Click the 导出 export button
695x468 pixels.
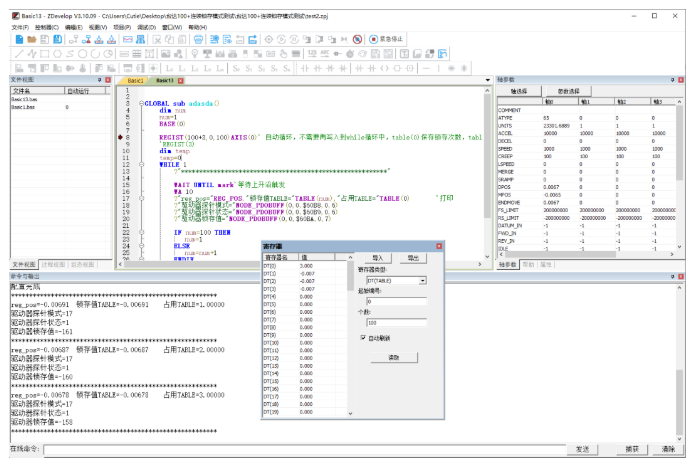tap(413, 258)
